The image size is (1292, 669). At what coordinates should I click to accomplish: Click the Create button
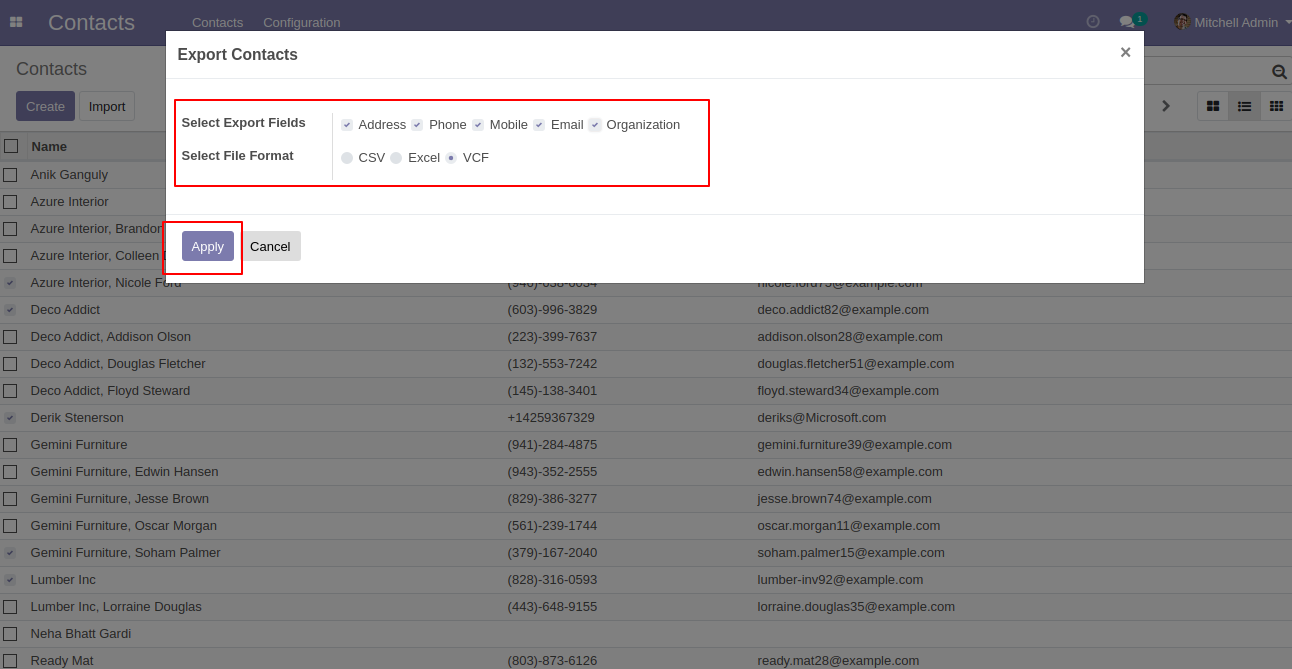click(46, 106)
